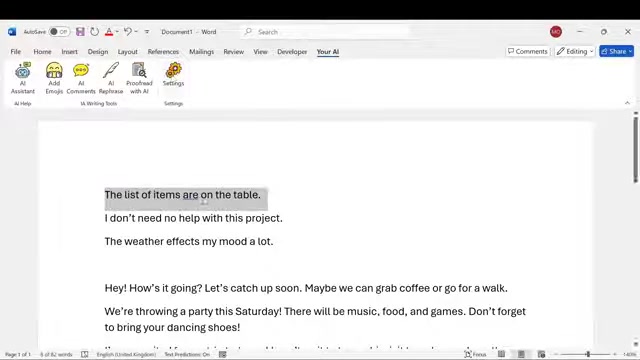Click the Save floppy disk icon
This screenshot has height=360, width=640.
80,32
